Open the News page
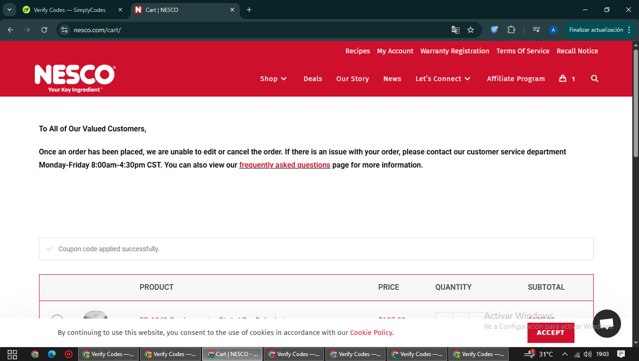Image resolution: width=639 pixels, height=361 pixels. coord(392,79)
